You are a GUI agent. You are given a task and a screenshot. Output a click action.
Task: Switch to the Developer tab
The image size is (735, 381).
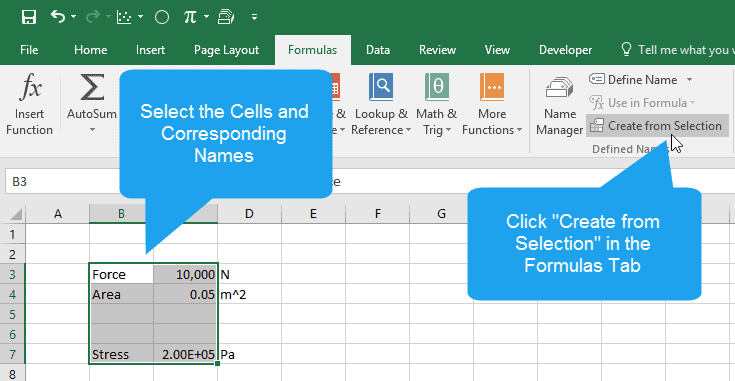tap(565, 50)
